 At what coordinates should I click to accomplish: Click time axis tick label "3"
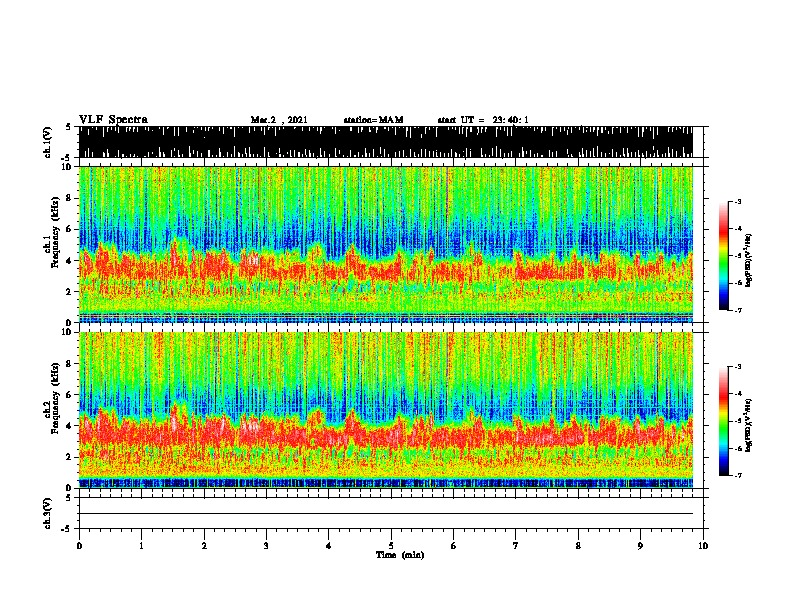(266, 546)
